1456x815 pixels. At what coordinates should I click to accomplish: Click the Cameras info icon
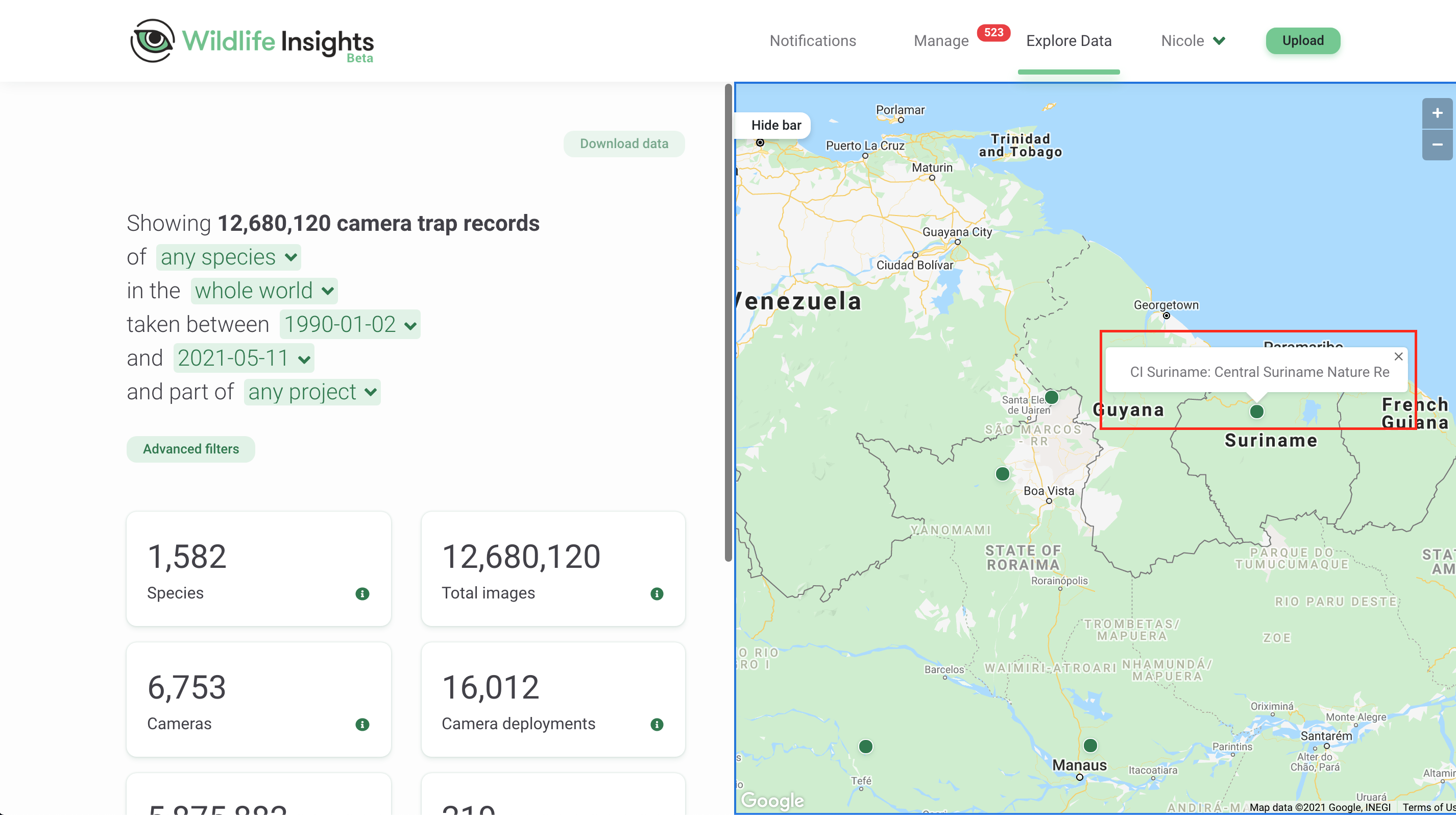[362, 725]
